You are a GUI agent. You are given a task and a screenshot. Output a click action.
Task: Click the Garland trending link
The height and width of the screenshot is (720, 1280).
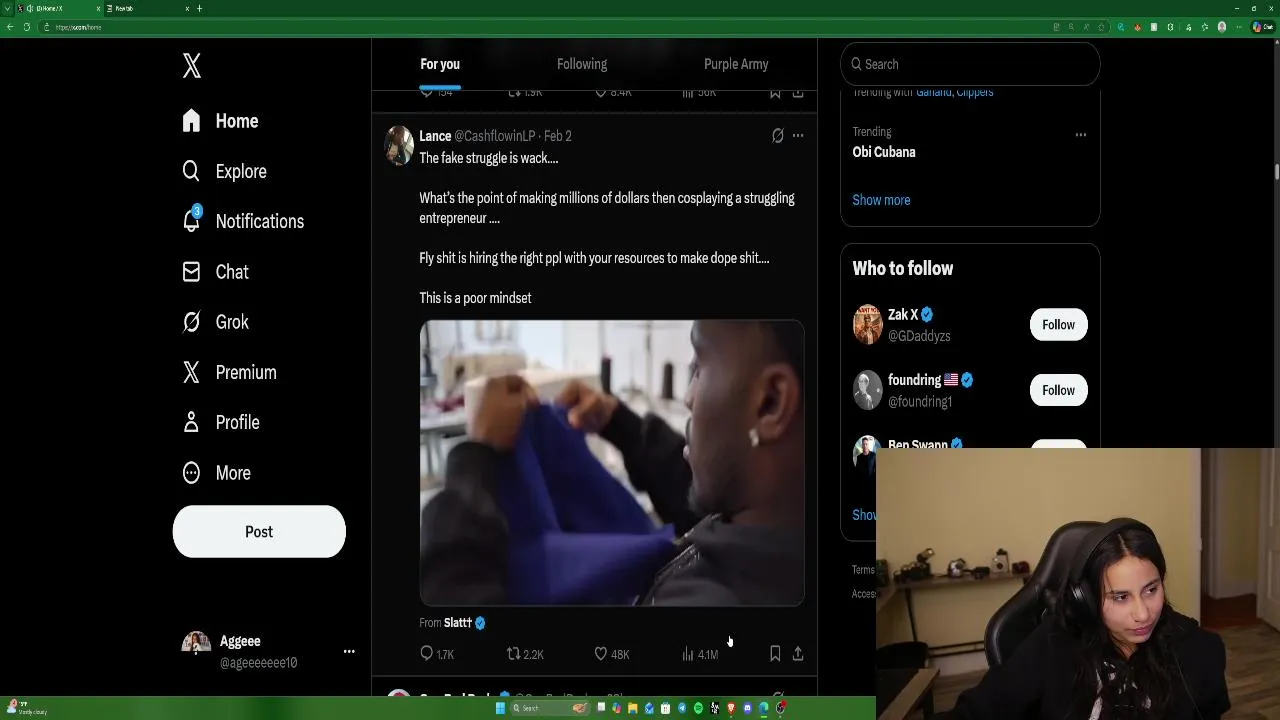click(x=932, y=92)
